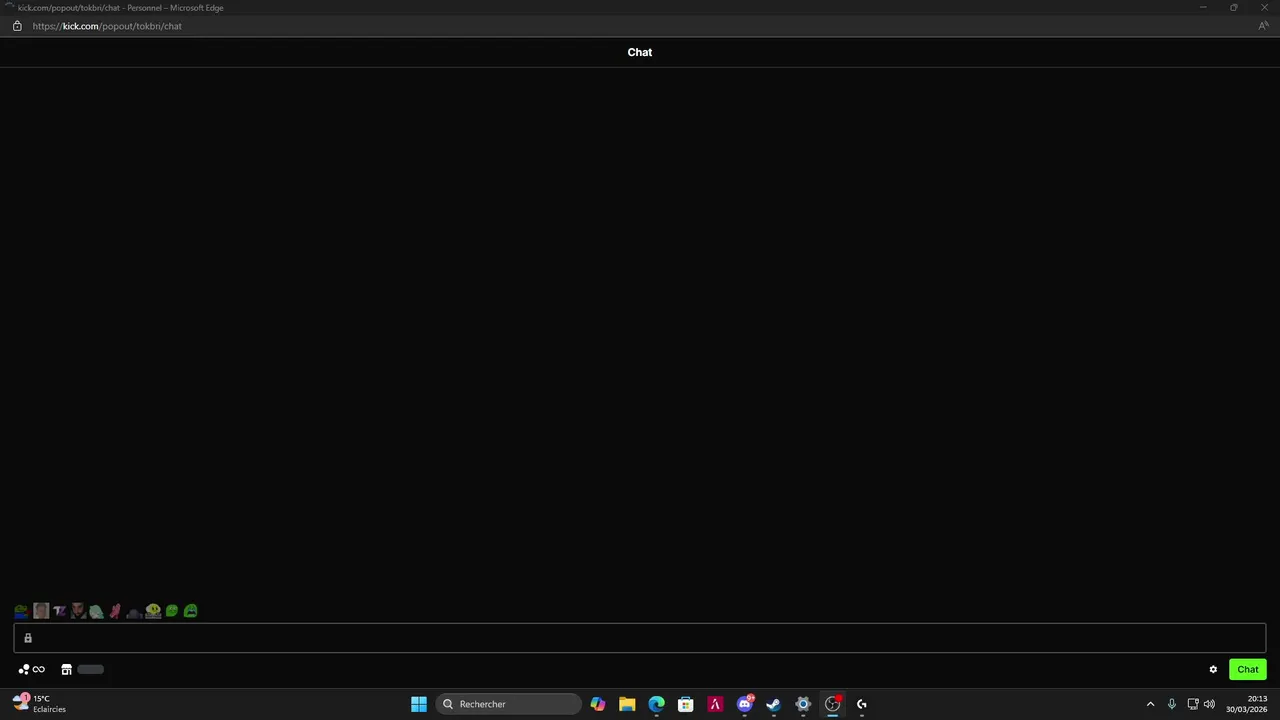Open the Kick shop storefront icon

click(67, 670)
